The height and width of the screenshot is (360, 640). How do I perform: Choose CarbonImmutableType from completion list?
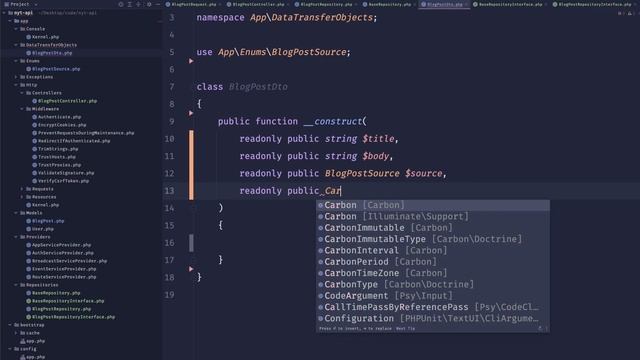tap(433, 239)
